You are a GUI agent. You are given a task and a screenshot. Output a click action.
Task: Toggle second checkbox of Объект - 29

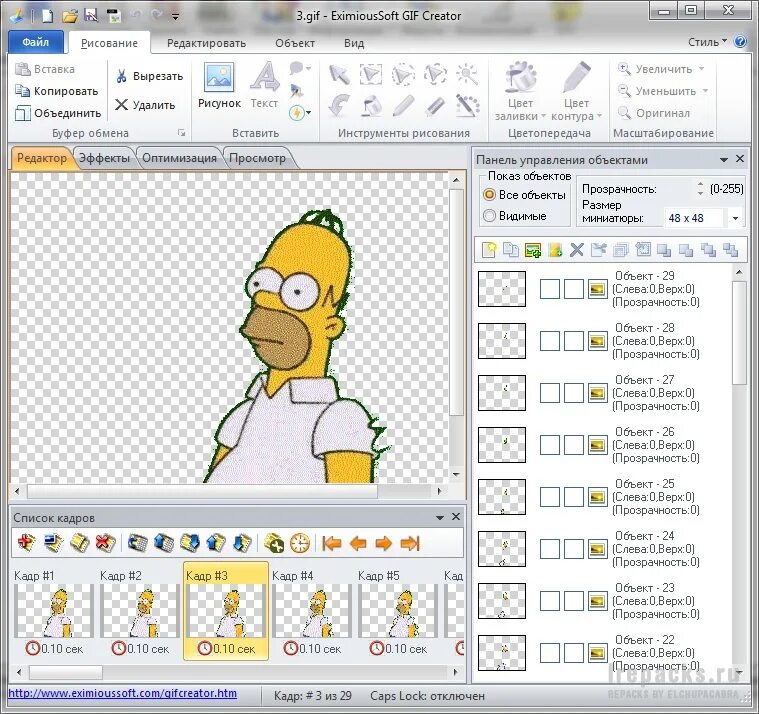[574, 289]
